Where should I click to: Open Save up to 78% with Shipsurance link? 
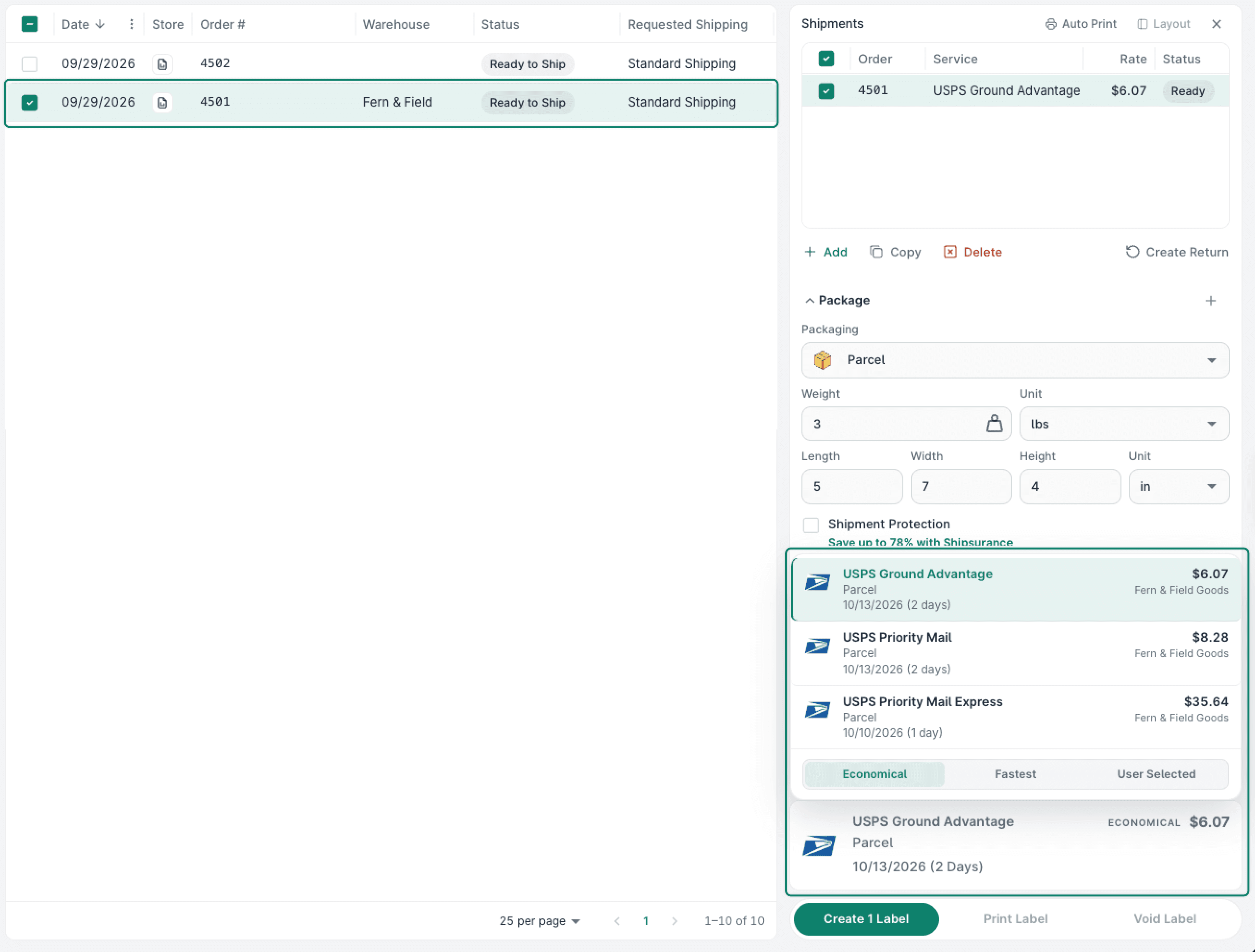[x=920, y=542]
